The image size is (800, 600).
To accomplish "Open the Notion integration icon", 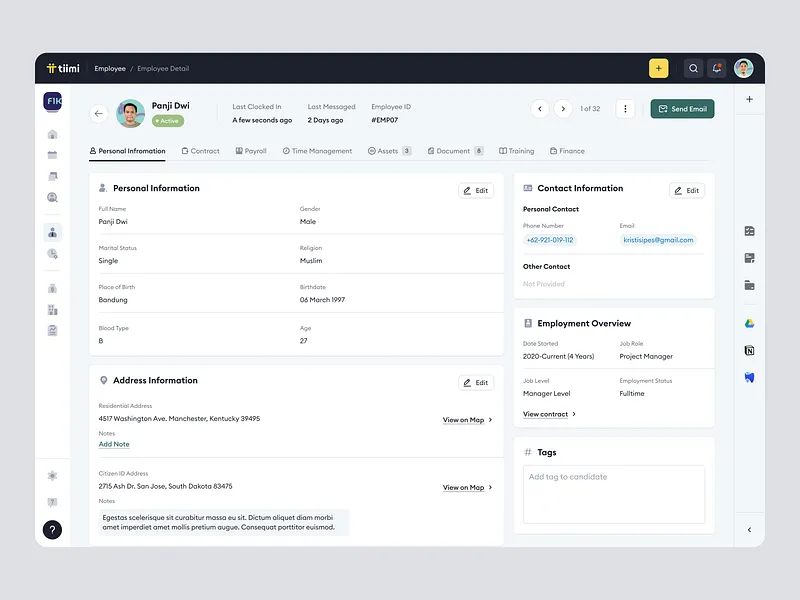I will coord(749,350).
